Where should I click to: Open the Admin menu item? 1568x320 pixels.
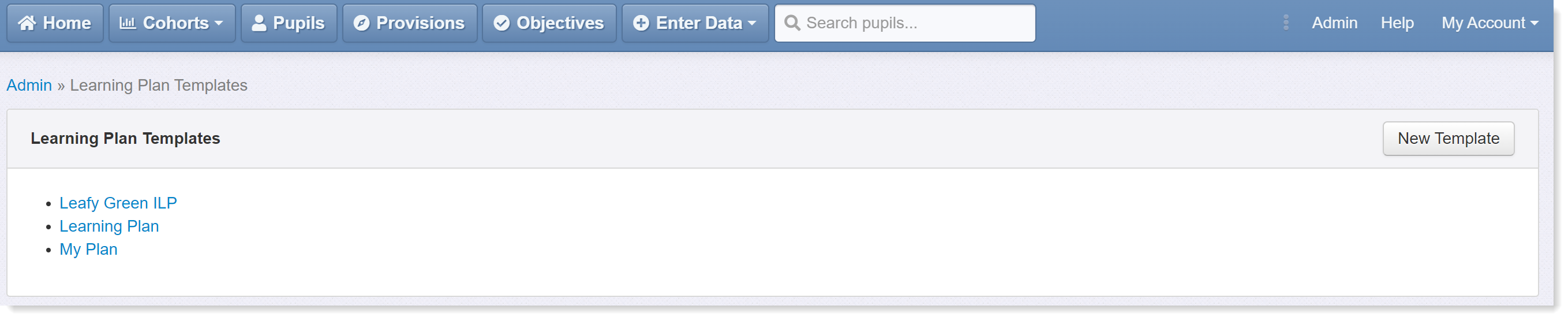[x=1334, y=23]
